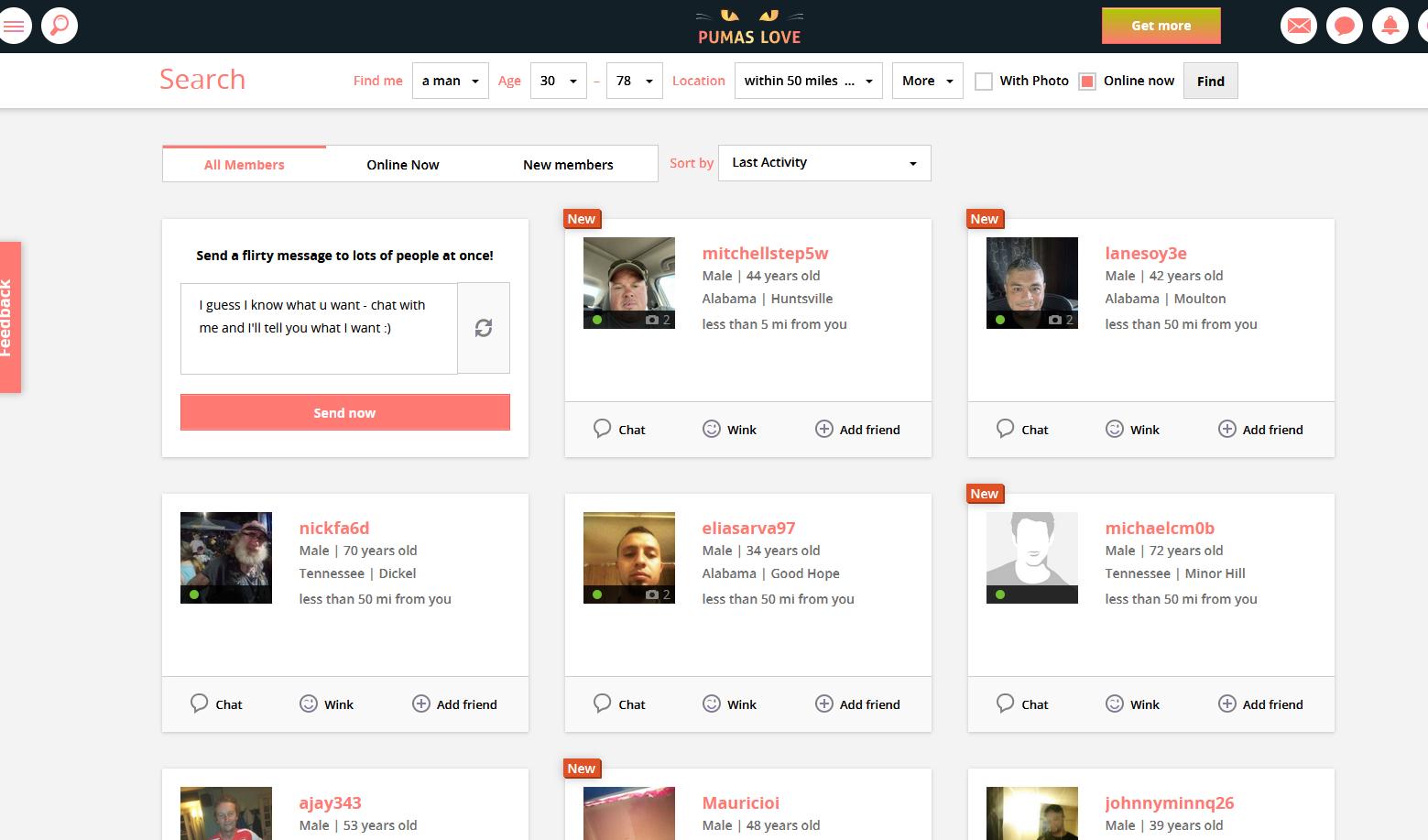Add lanesoy3e as a friend
The width and height of the screenshot is (1428, 840).
(1260, 429)
